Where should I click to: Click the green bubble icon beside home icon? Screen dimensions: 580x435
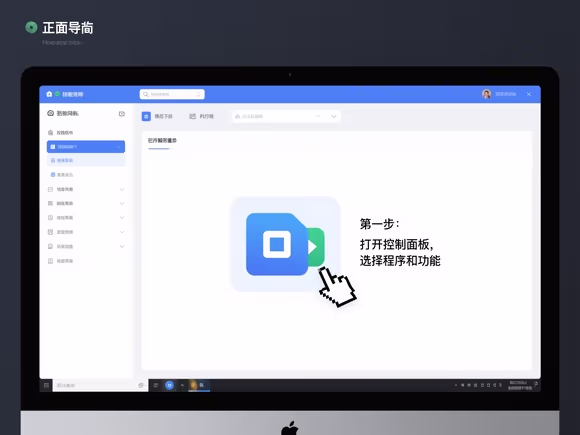point(57,94)
